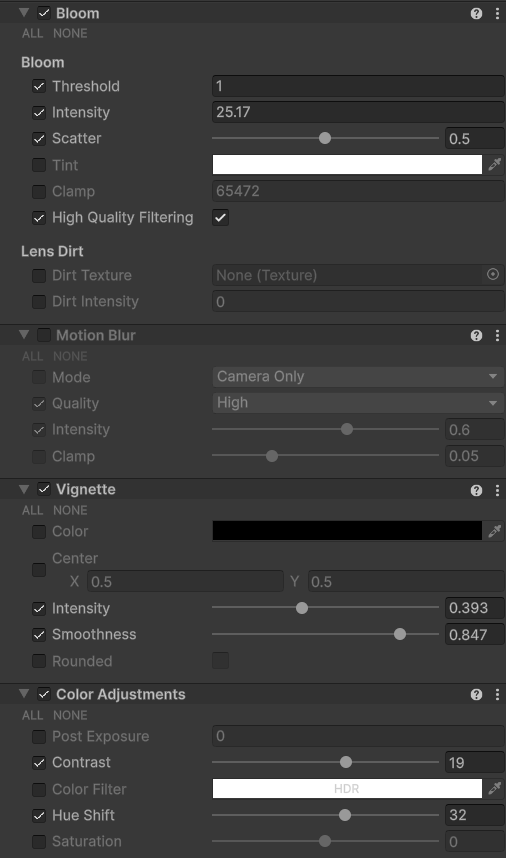Open the Motion Blur help icon
The image size is (506, 858).
[x=476, y=335]
